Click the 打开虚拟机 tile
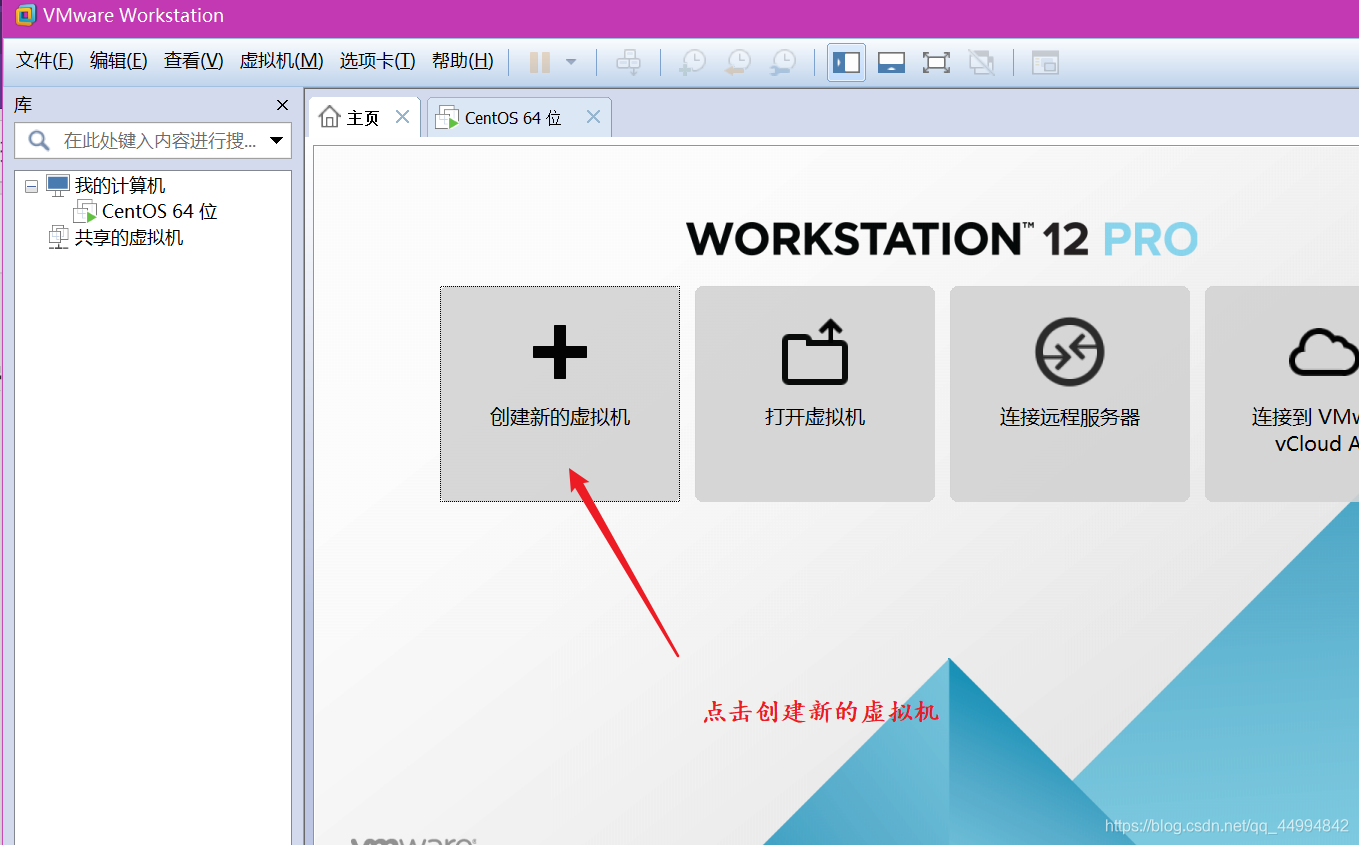The width and height of the screenshot is (1359, 845). (815, 394)
